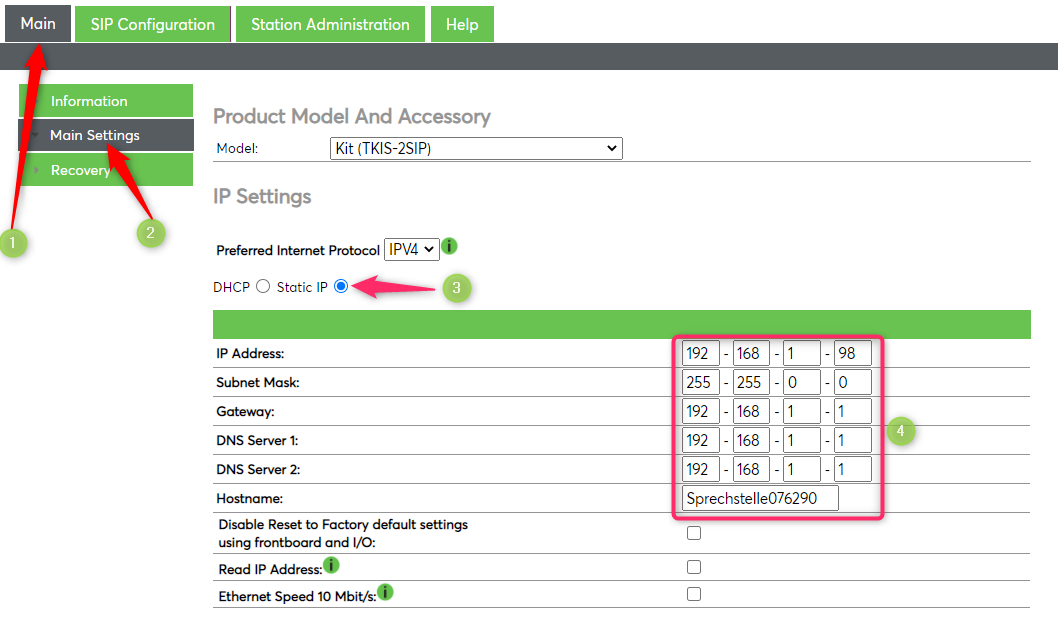Select the DHCP radio button
This screenshot has width=1058, height=621.
coord(263,287)
